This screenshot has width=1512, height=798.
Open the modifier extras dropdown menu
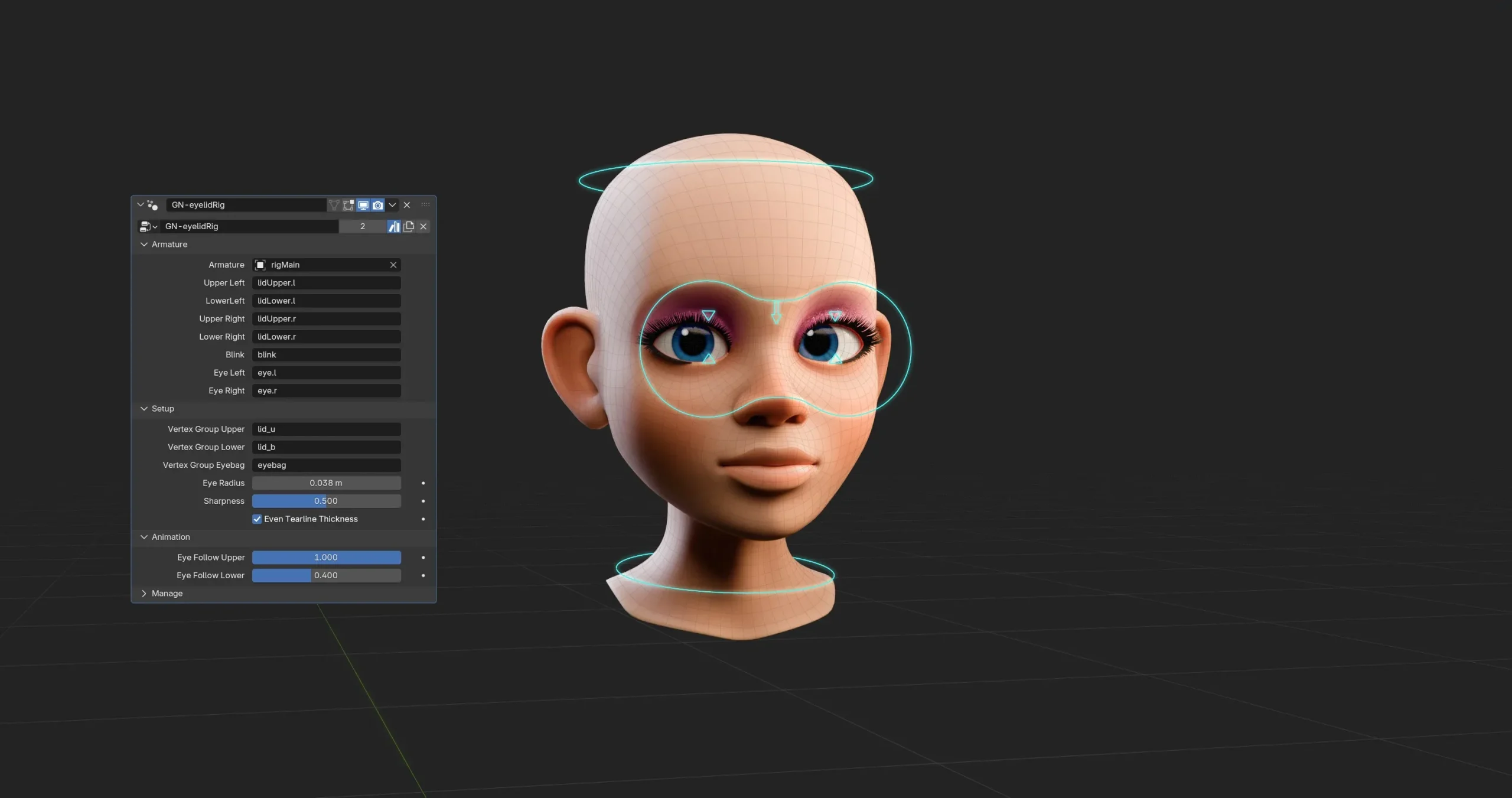(392, 205)
